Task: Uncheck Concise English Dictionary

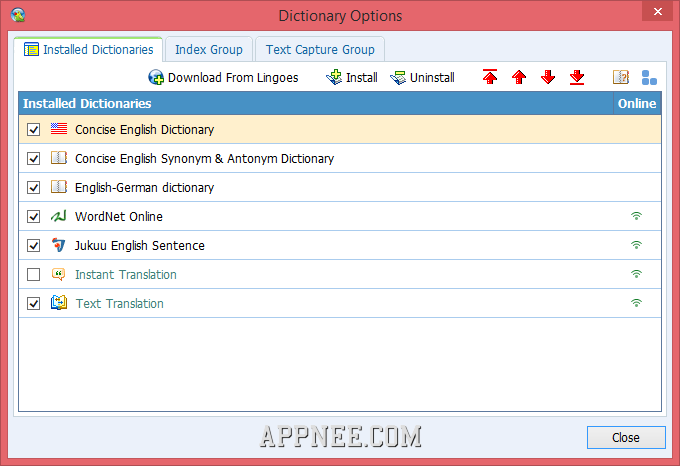Action: coord(33,130)
